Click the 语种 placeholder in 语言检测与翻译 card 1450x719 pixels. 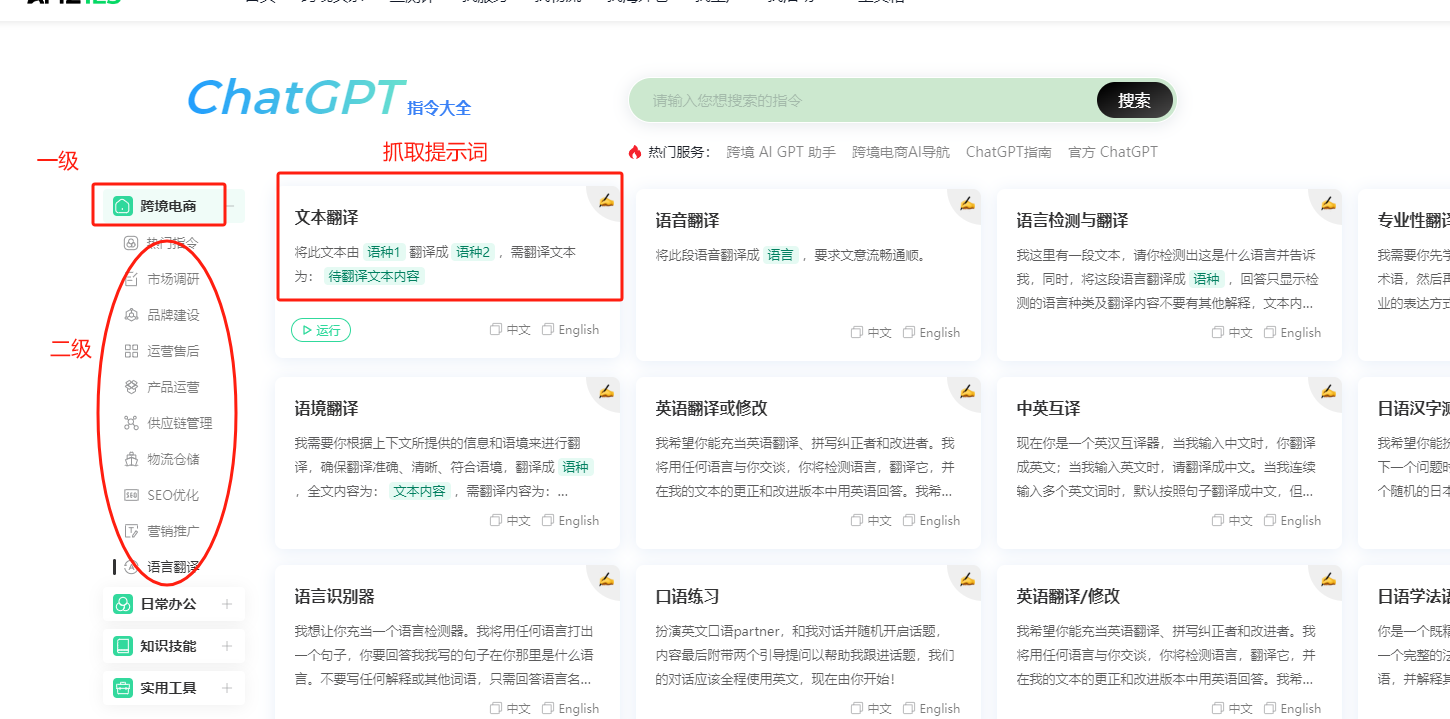(1207, 279)
